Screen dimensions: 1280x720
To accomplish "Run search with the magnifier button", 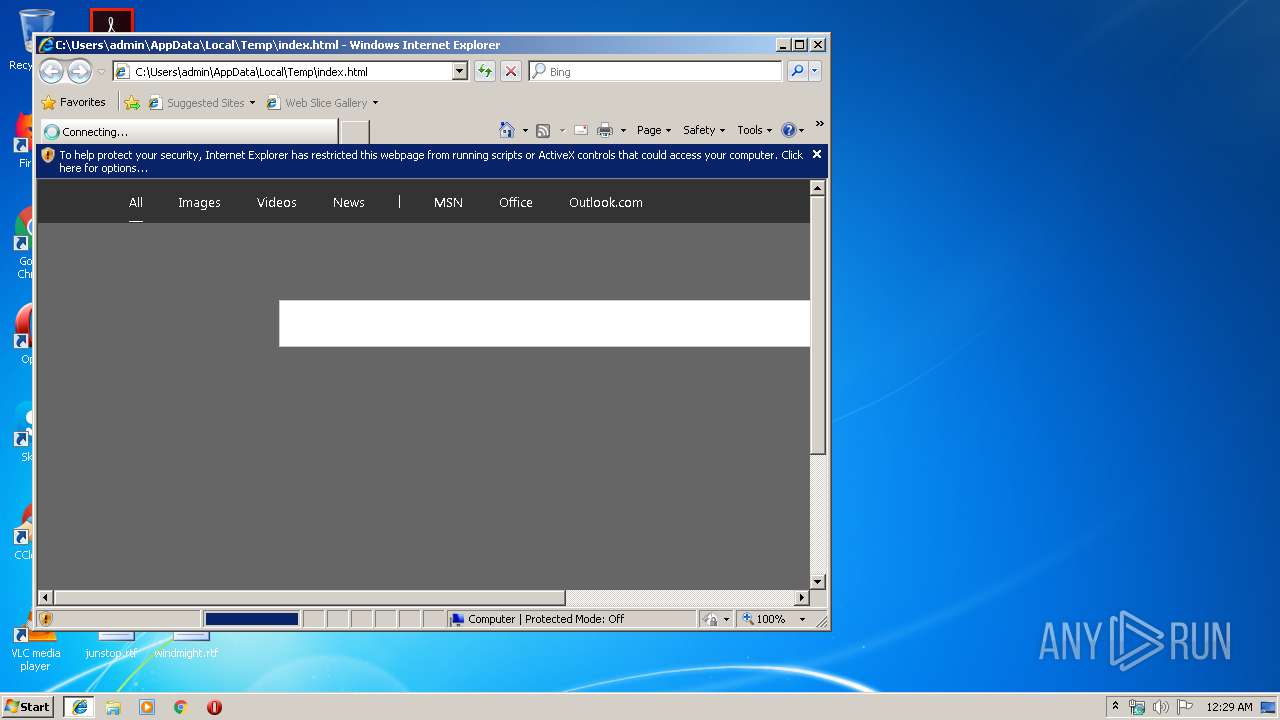I will click(797, 71).
